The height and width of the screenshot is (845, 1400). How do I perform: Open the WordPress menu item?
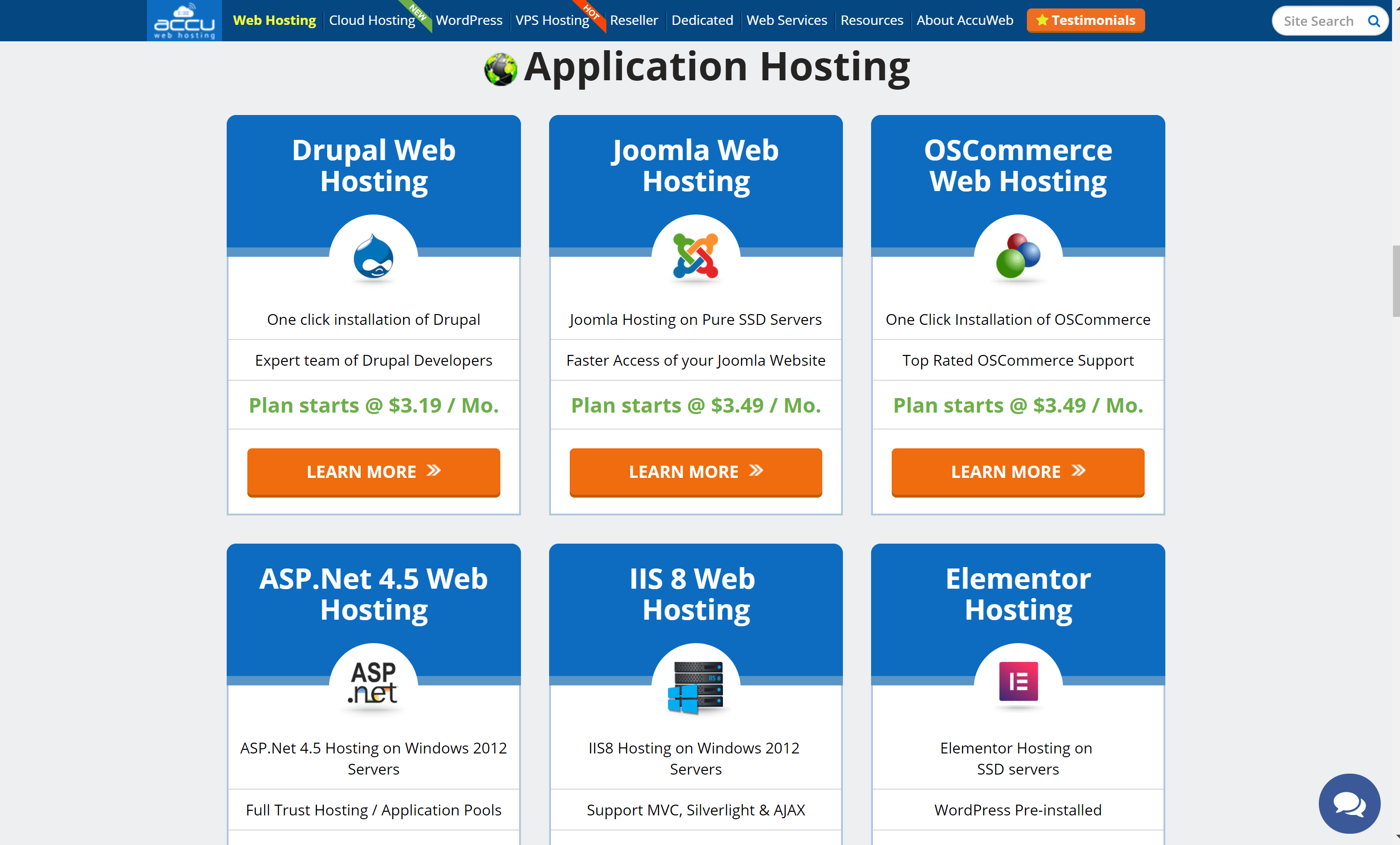point(469,21)
